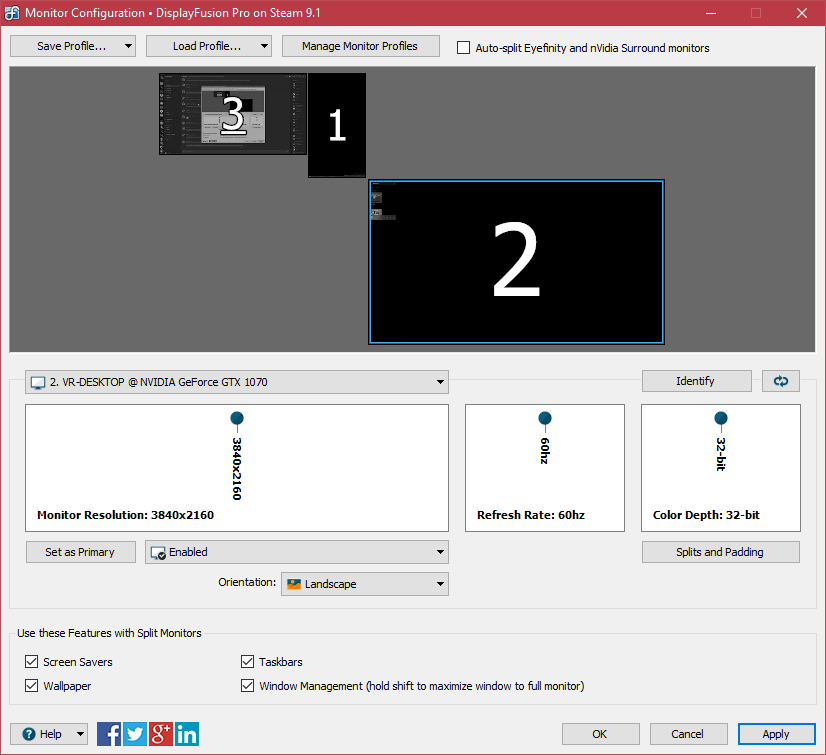The height and width of the screenshot is (755, 826).
Task: Open the Help dropdown button
Action: pos(49,734)
